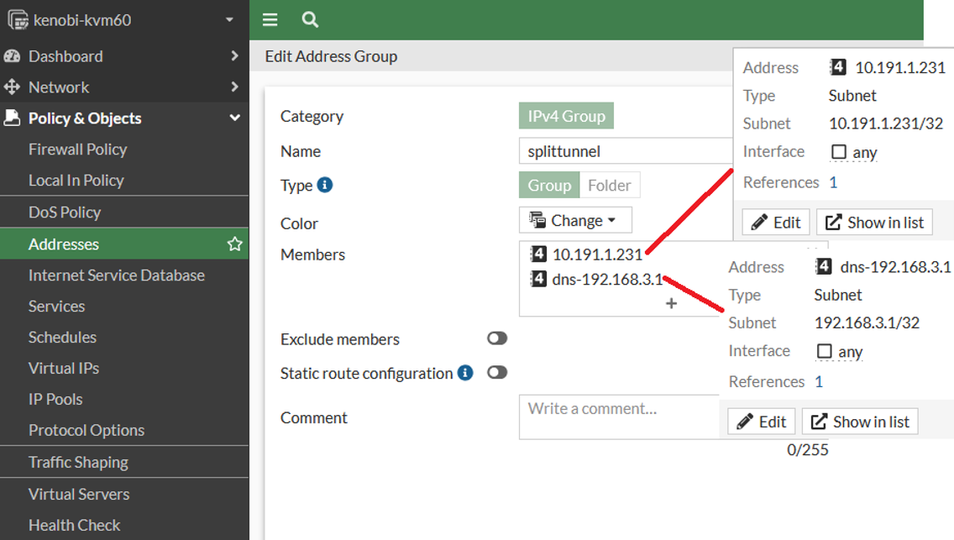Toggle Exclude members switch
The image size is (954, 540).
click(x=497, y=339)
